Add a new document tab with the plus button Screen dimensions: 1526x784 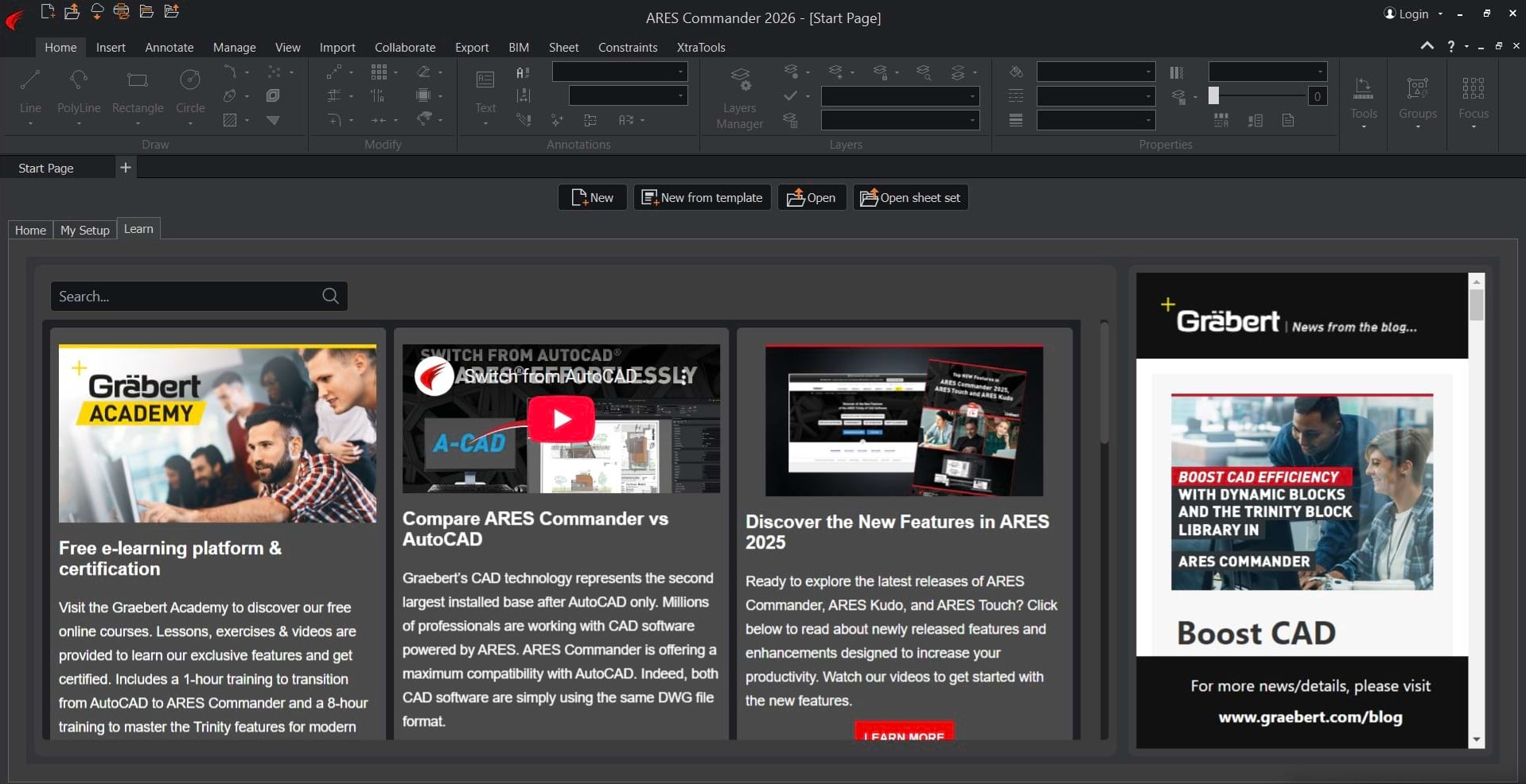[x=125, y=167]
